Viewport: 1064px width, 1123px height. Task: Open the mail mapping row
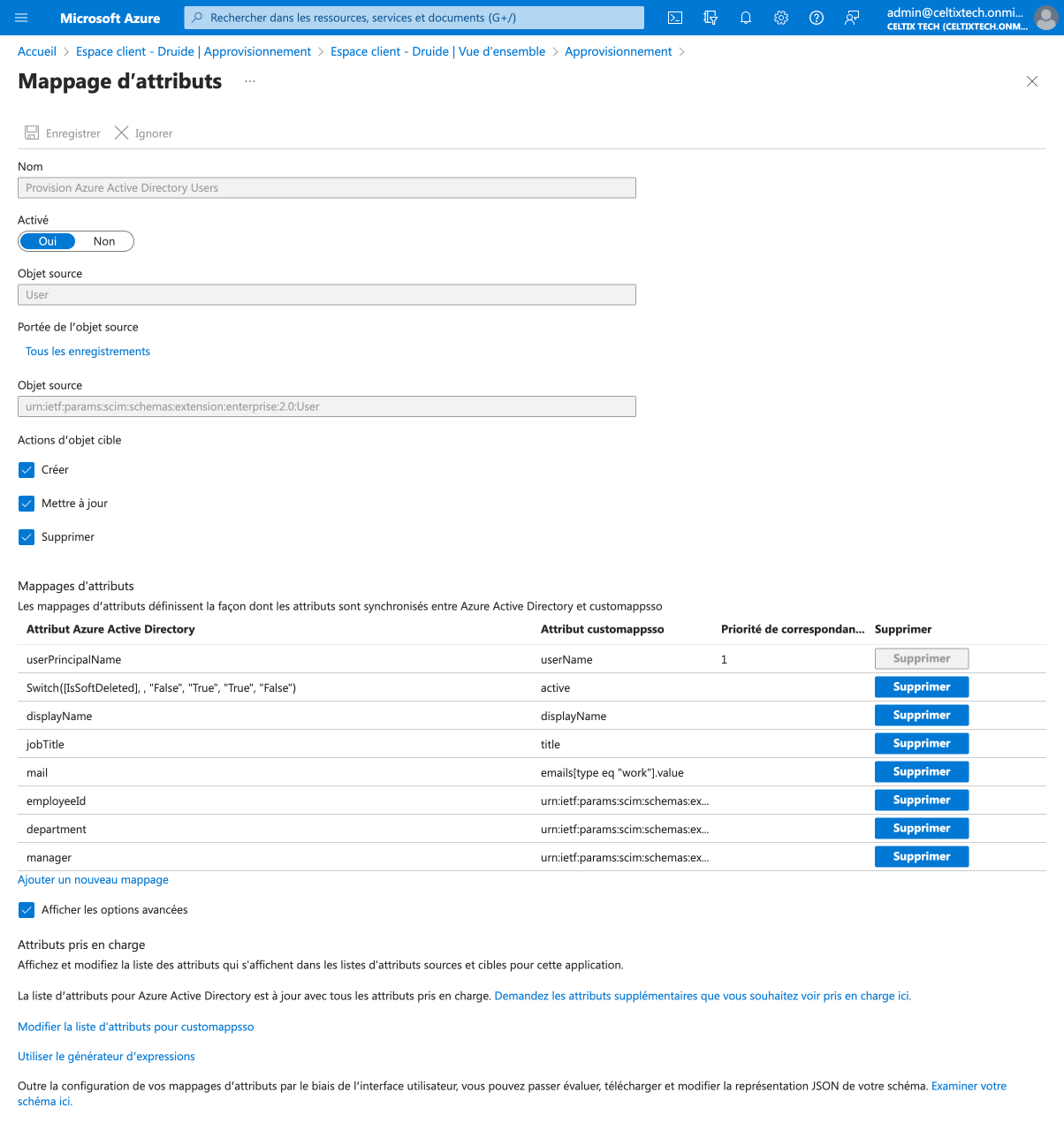coord(532,772)
